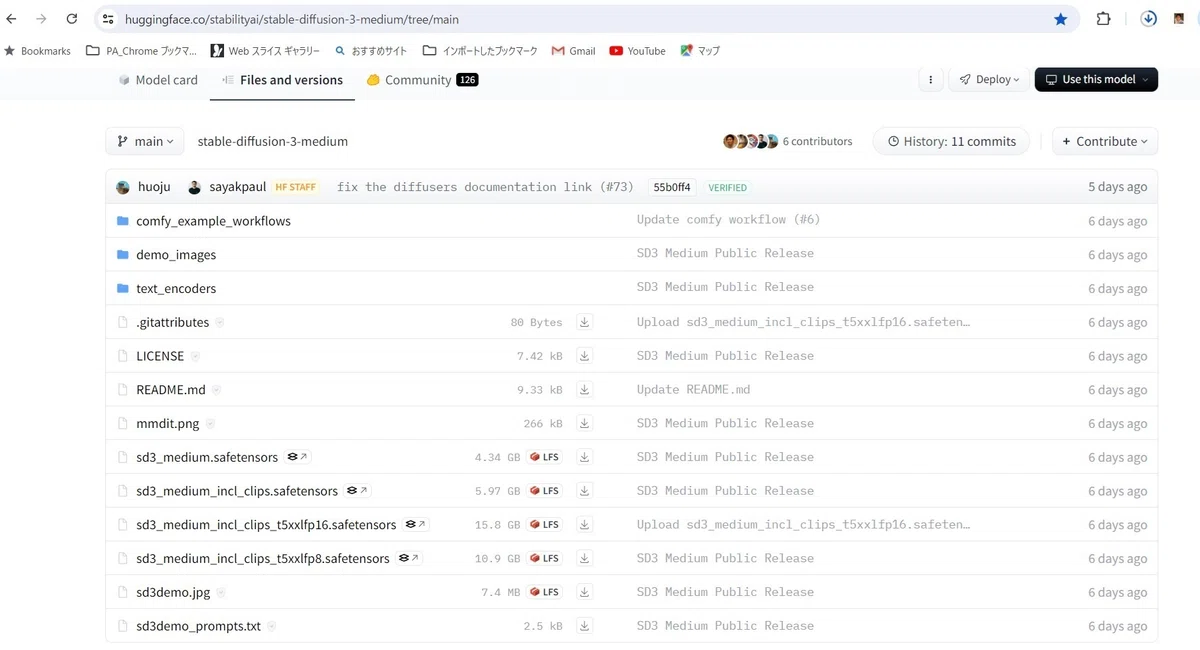Open the Gmail bookmark

(573, 50)
